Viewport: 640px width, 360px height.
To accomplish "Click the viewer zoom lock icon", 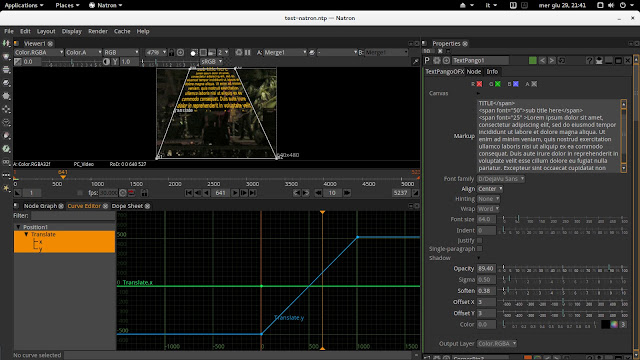I will [x=171, y=52].
